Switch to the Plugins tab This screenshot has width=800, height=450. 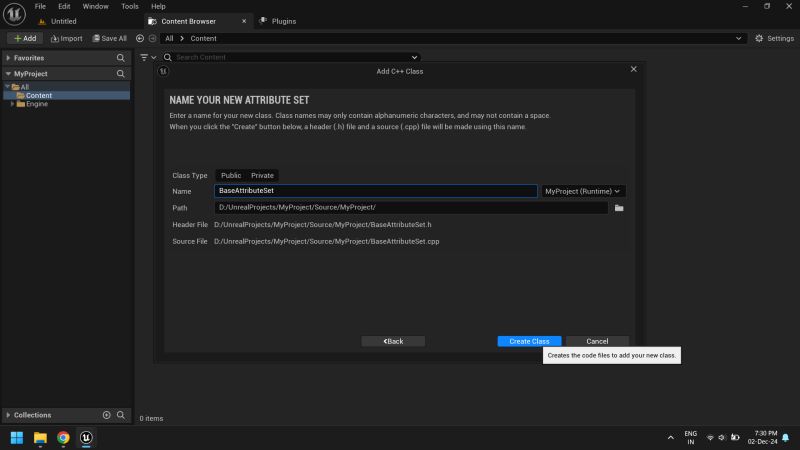pos(284,21)
